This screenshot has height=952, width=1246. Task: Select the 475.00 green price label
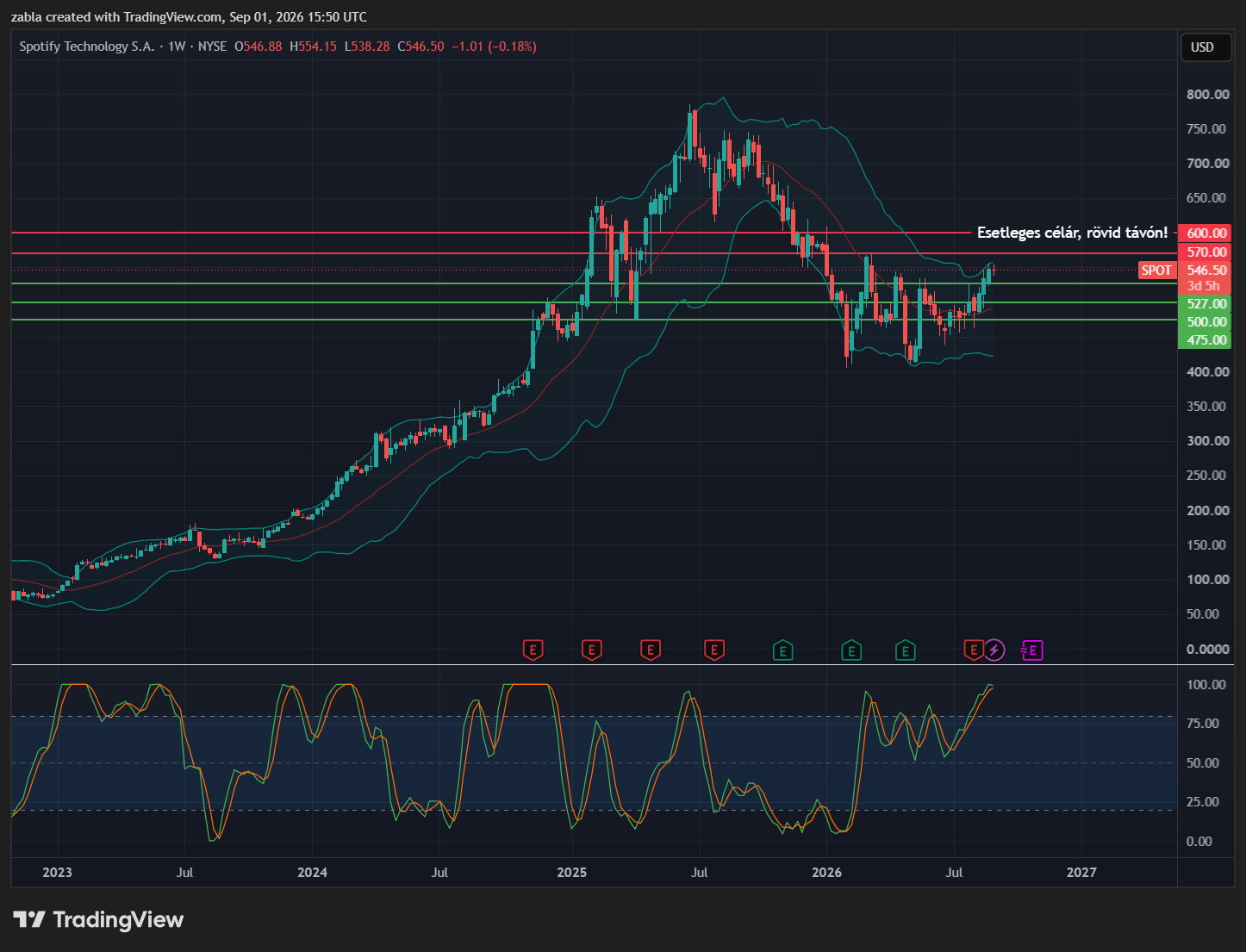[1206, 340]
